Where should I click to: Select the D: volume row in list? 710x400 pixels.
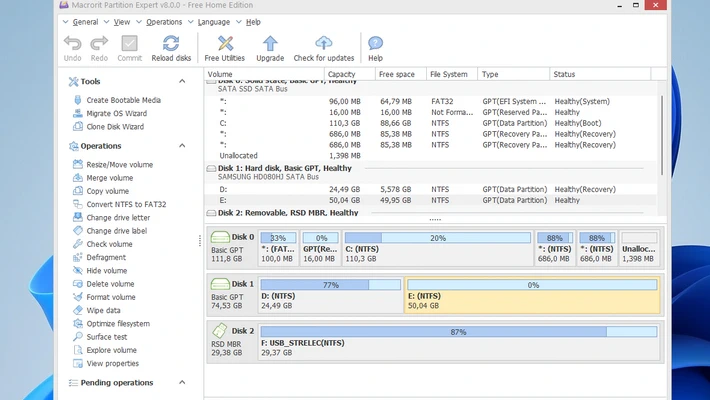(431, 189)
